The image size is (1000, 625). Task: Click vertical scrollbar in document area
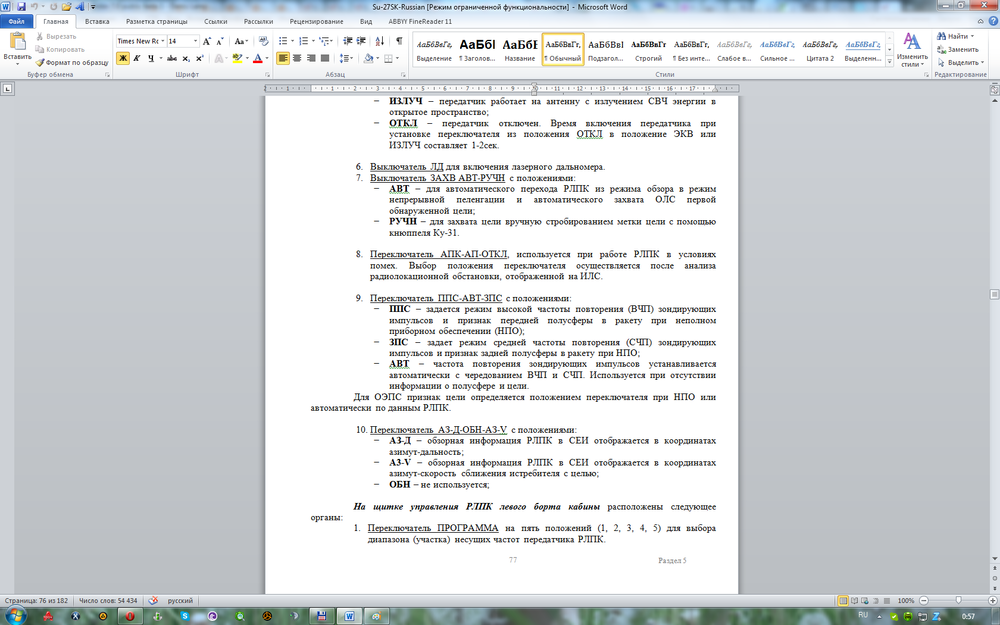pyautogui.click(x=994, y=294)
